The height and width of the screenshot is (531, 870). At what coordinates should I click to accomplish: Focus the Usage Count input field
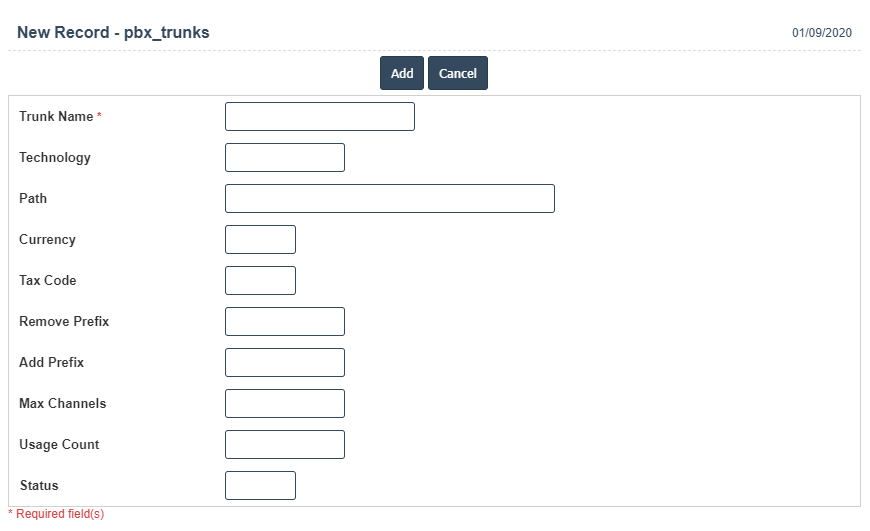pos(285,445)
